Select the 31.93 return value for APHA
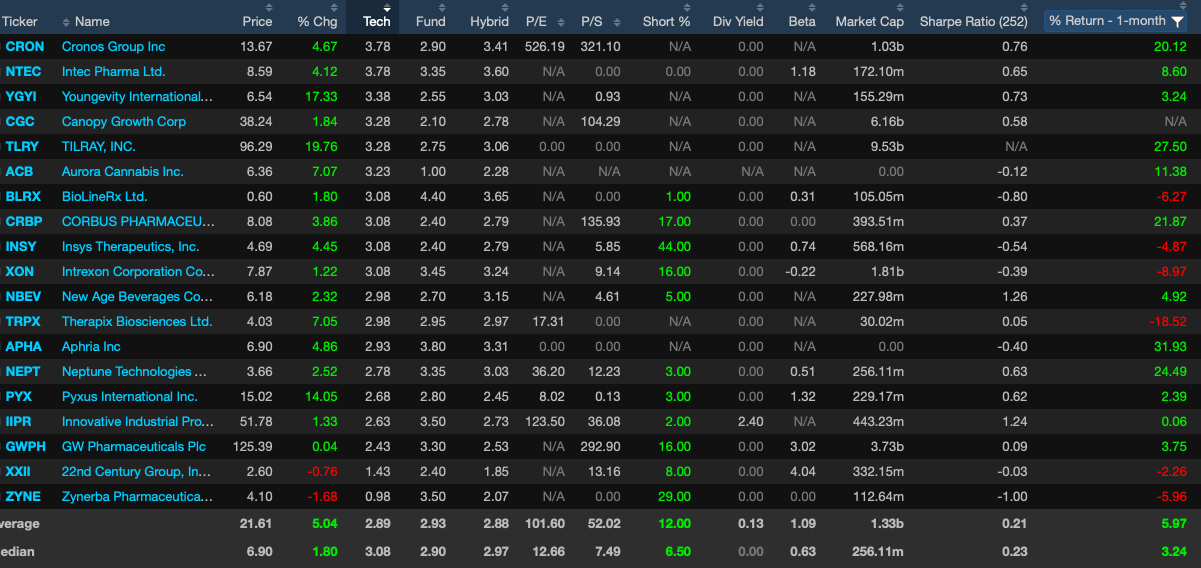The width and height of the screenshot is (1201, 568). click(1170, 347)
